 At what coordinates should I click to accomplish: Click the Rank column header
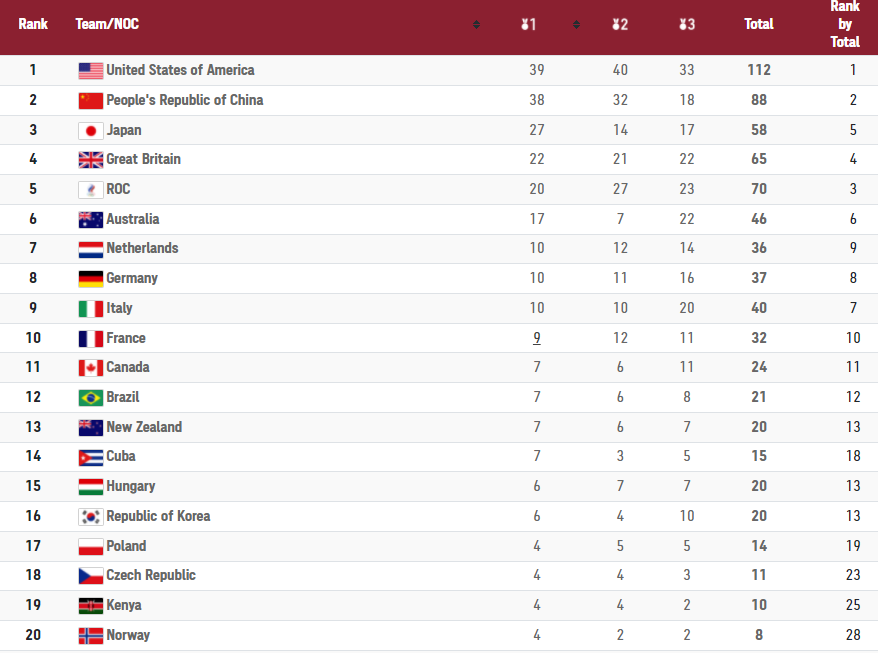(33, 24)
